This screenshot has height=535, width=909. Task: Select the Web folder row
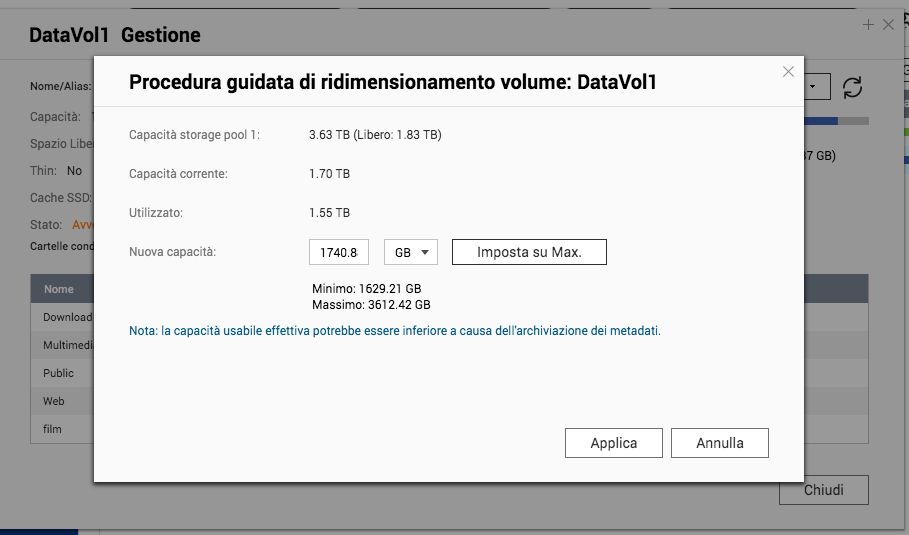click(x=53, y=401)
